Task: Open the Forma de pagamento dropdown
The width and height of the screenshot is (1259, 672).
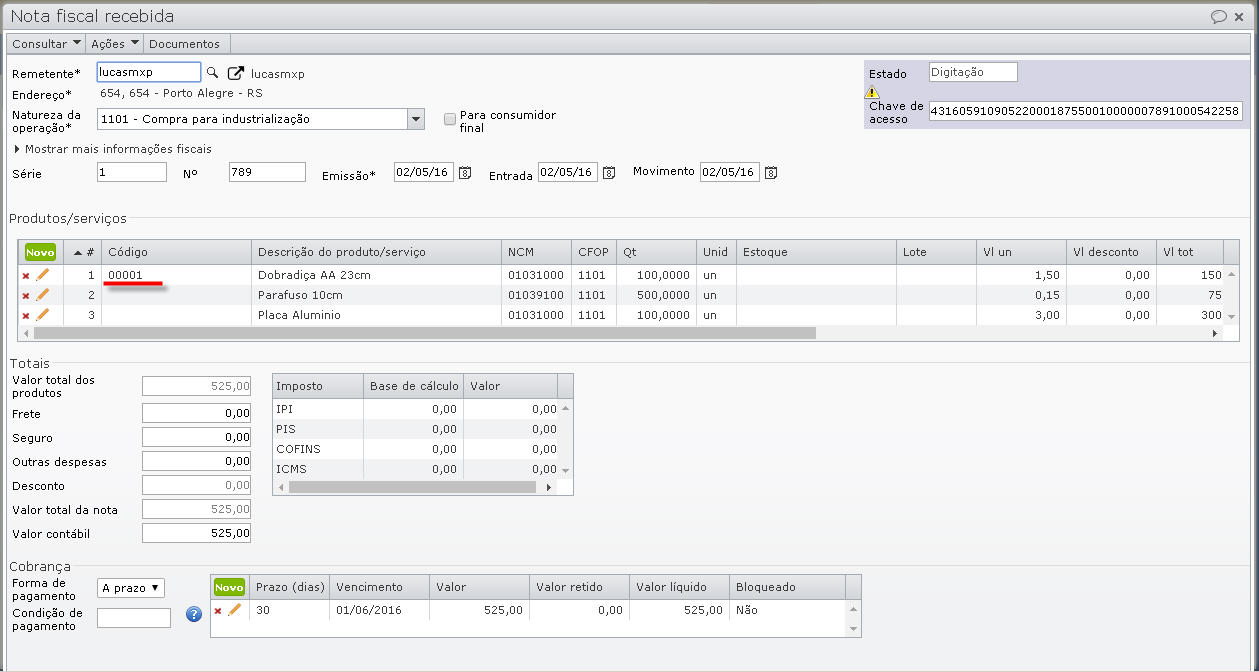Action: coord(131,588)
